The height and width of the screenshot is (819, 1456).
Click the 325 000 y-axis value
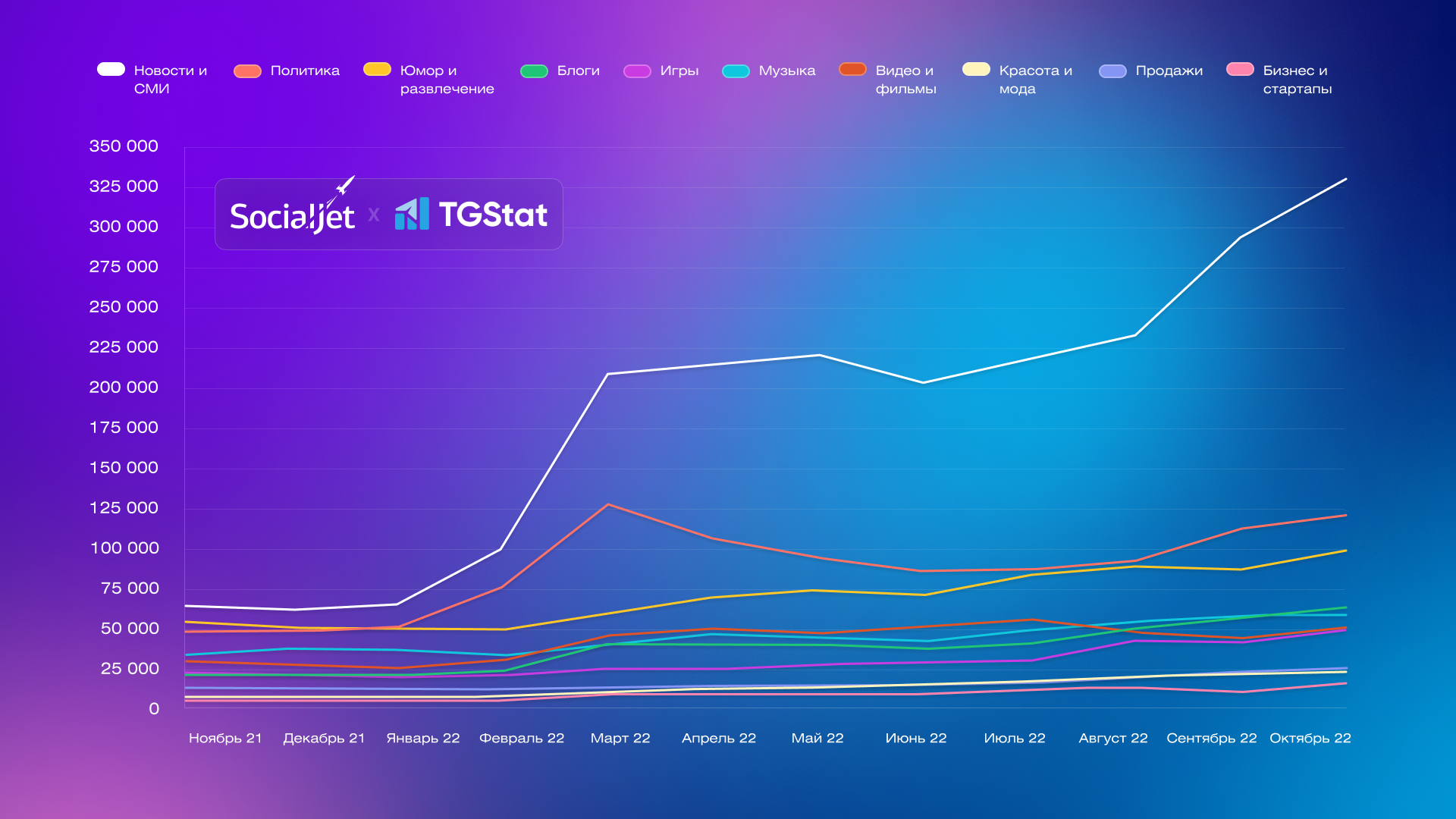click(124, 186)
